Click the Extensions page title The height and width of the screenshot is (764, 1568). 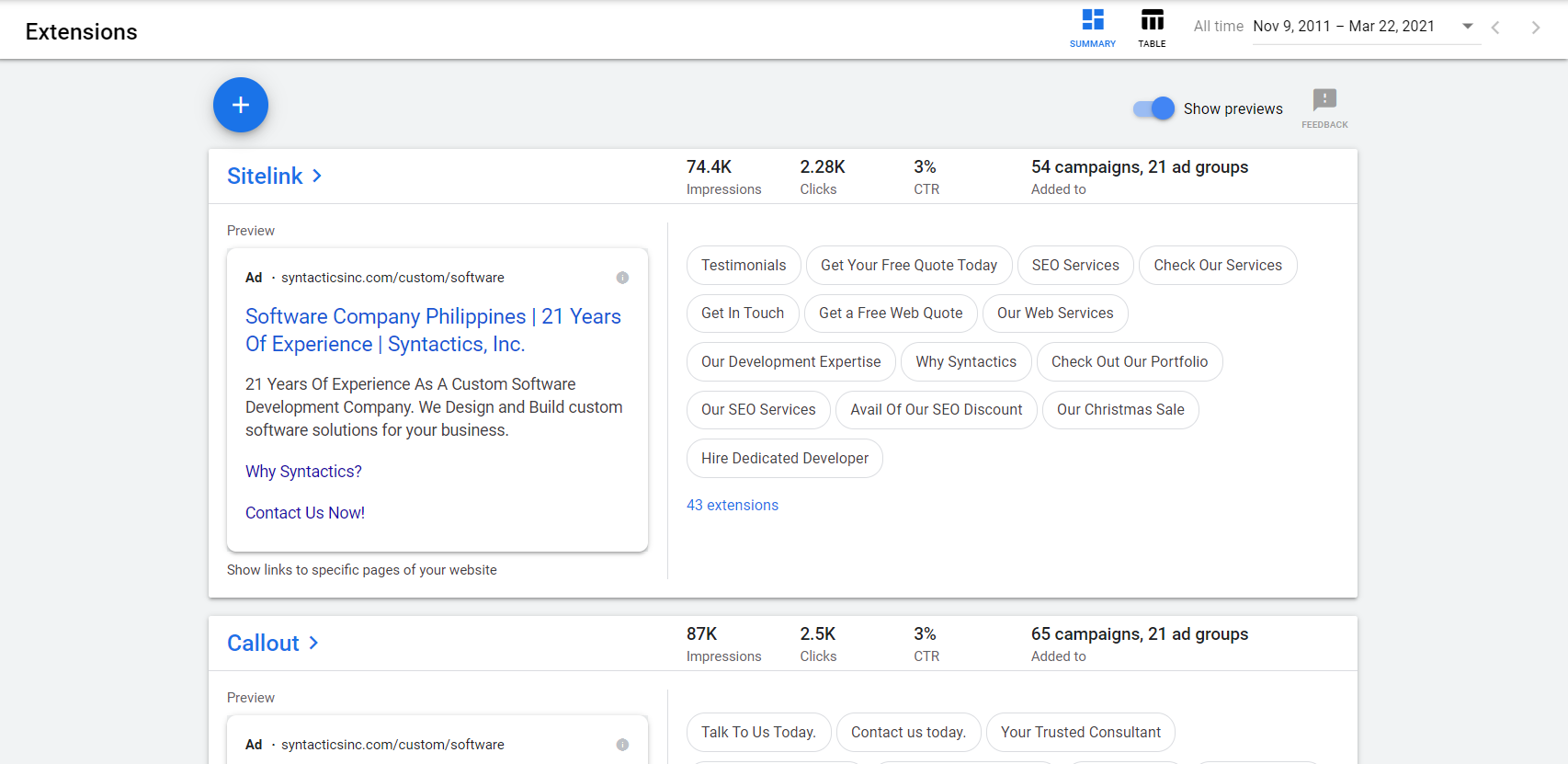point(81,32)
